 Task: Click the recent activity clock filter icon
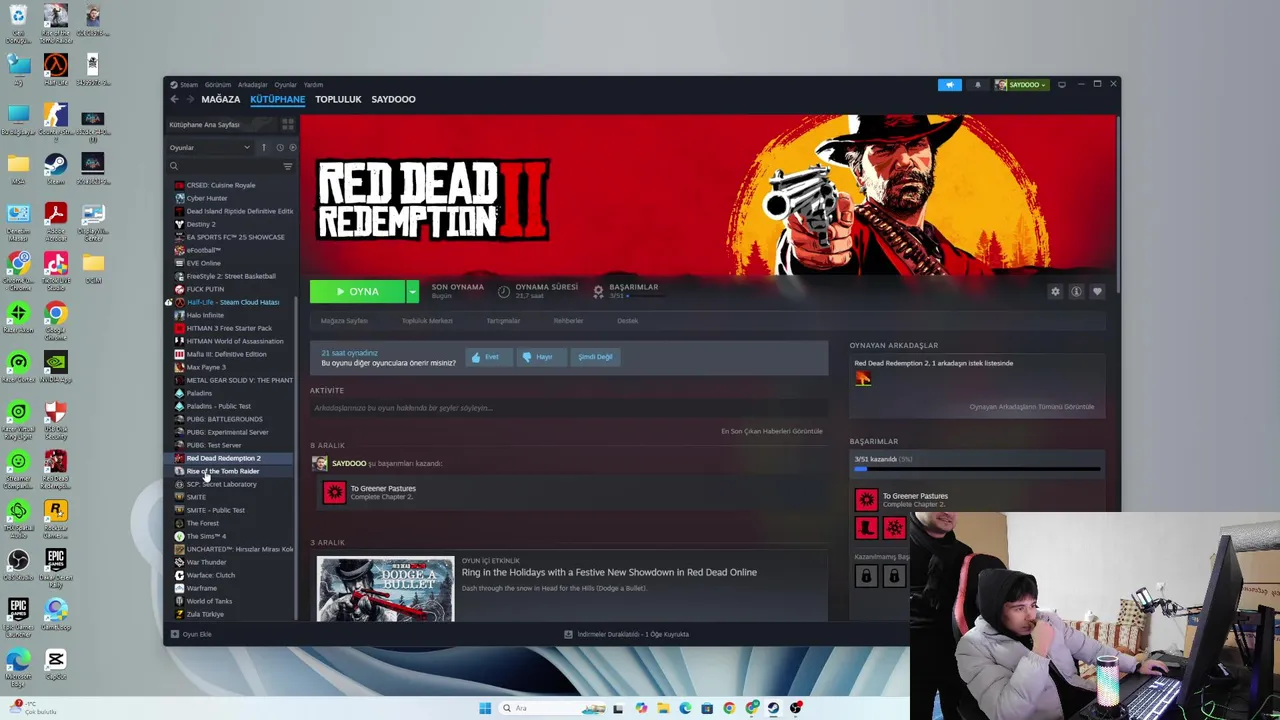click(x=280, y=148)
